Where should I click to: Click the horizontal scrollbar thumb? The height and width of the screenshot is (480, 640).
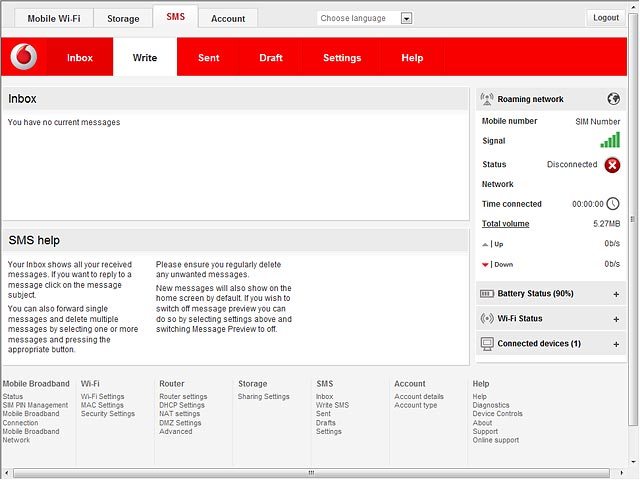point(311,473)
